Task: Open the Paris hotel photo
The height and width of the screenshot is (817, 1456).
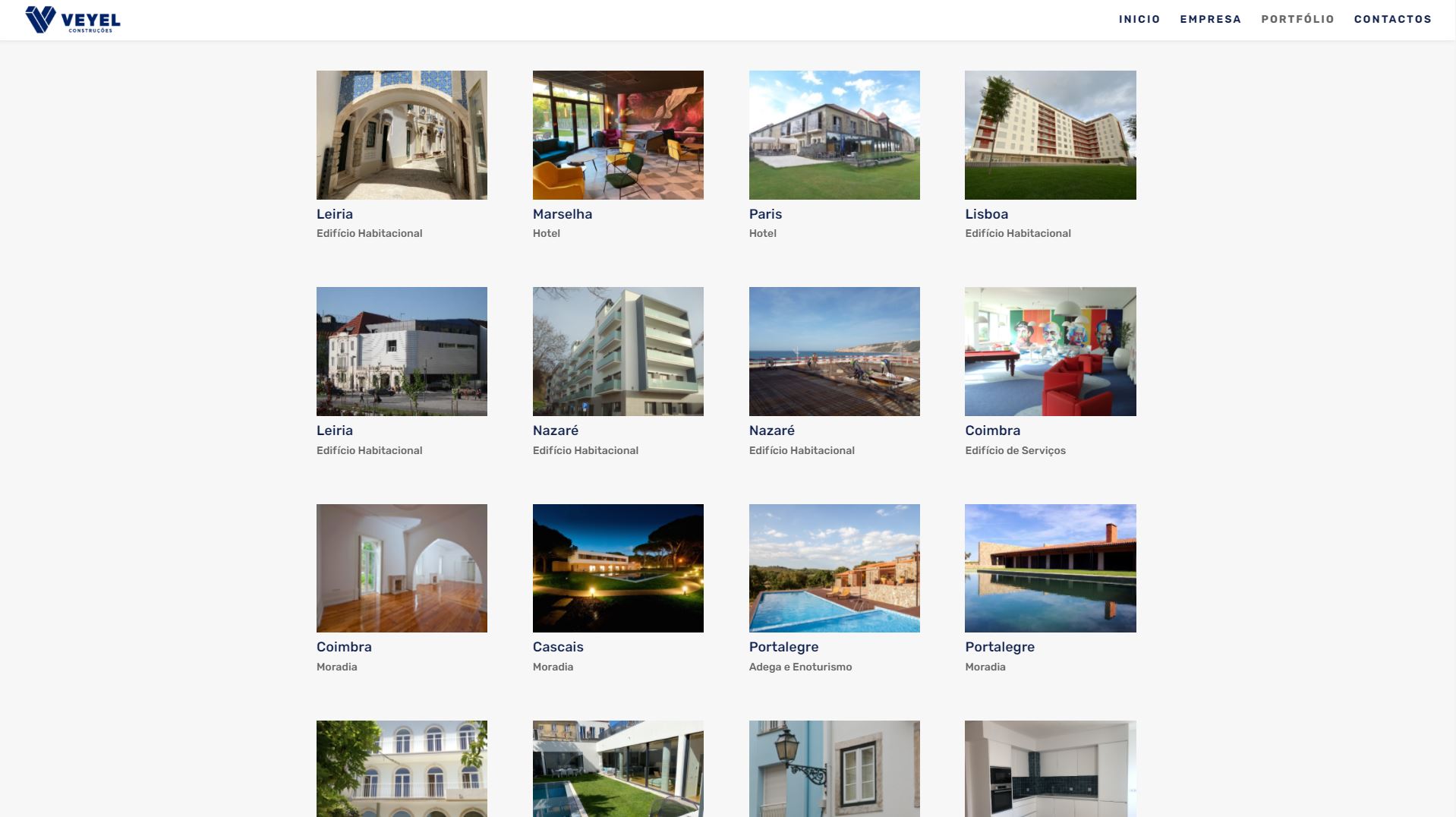Action: pos(834,135)
